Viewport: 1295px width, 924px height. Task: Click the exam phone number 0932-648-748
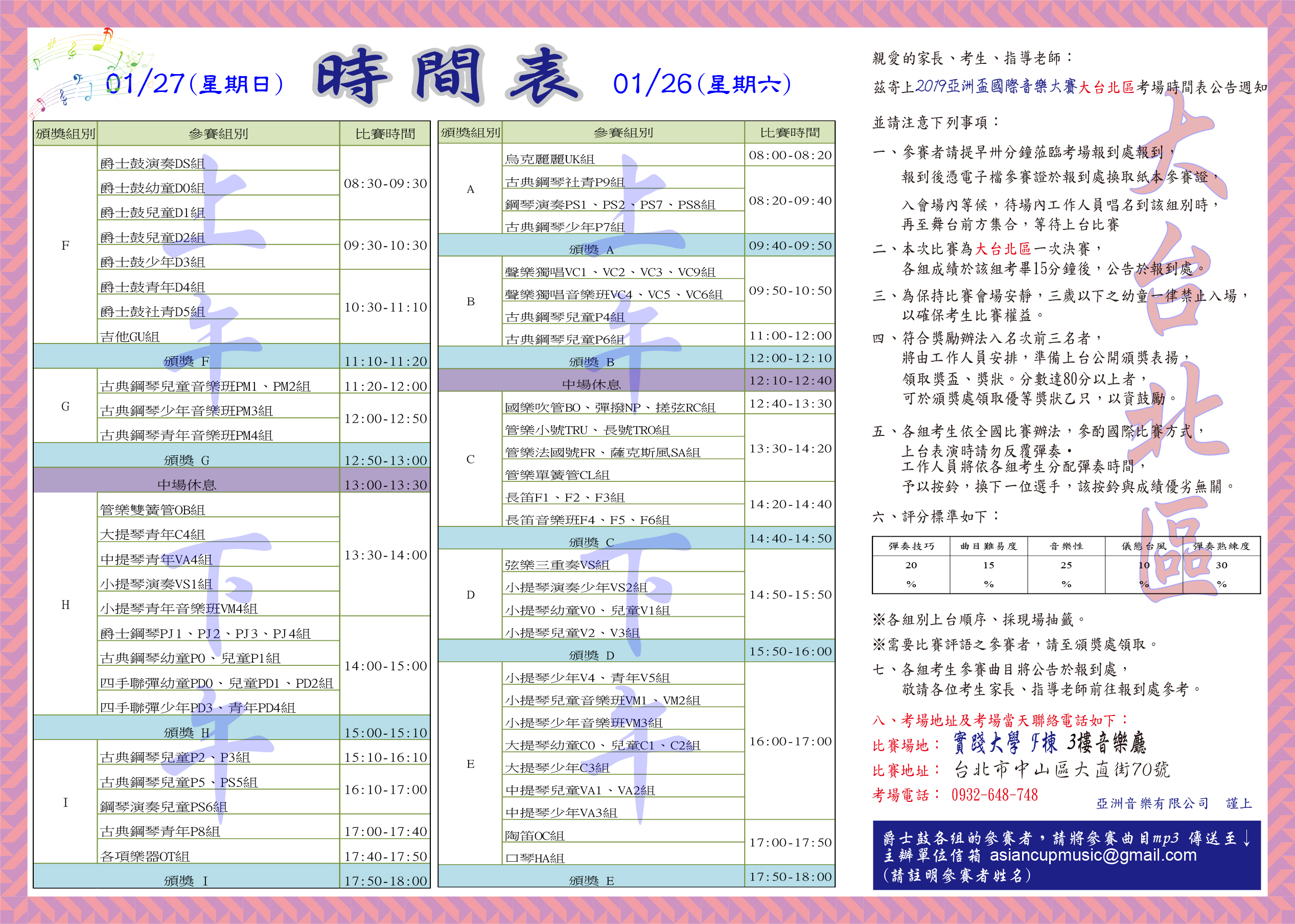click(994, 795)
